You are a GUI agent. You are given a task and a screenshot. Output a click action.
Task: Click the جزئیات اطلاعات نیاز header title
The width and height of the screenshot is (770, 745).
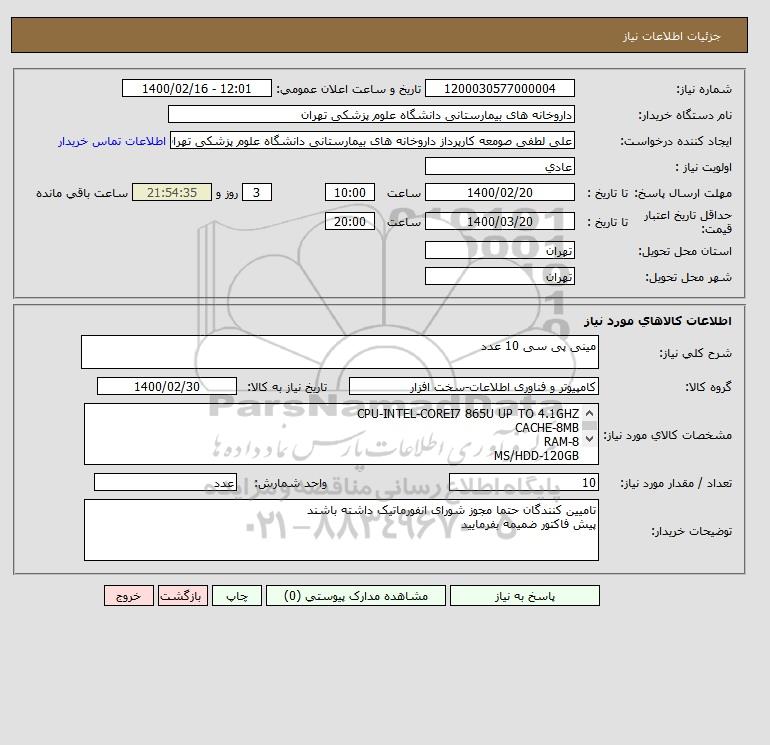[671, 36]
